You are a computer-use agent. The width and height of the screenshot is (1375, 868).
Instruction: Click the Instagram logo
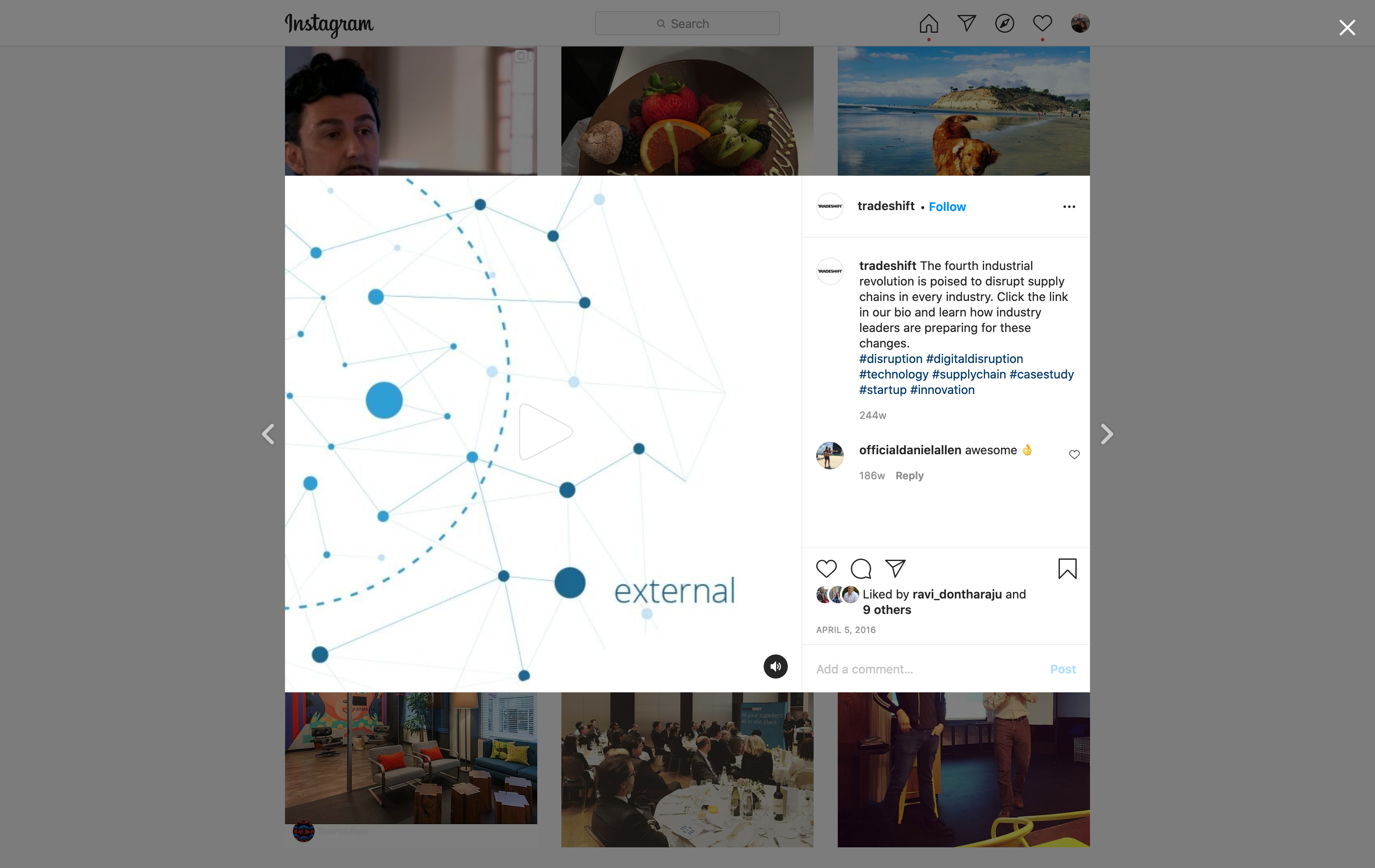coord(329,25)
